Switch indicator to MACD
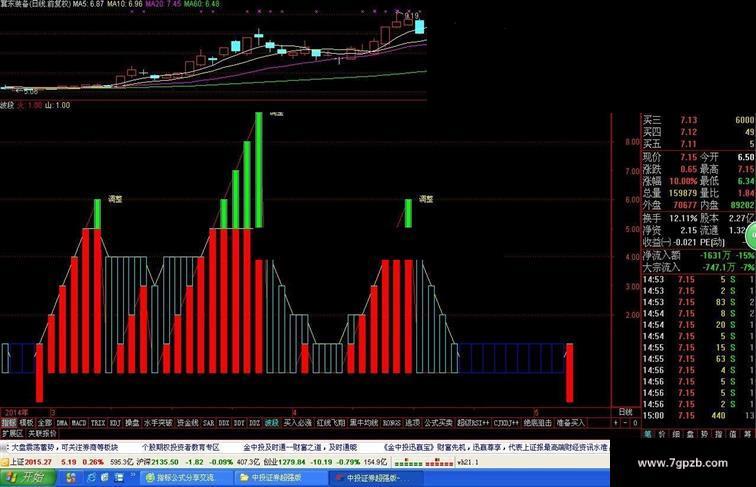756x487 pixels. pos(79,423)
